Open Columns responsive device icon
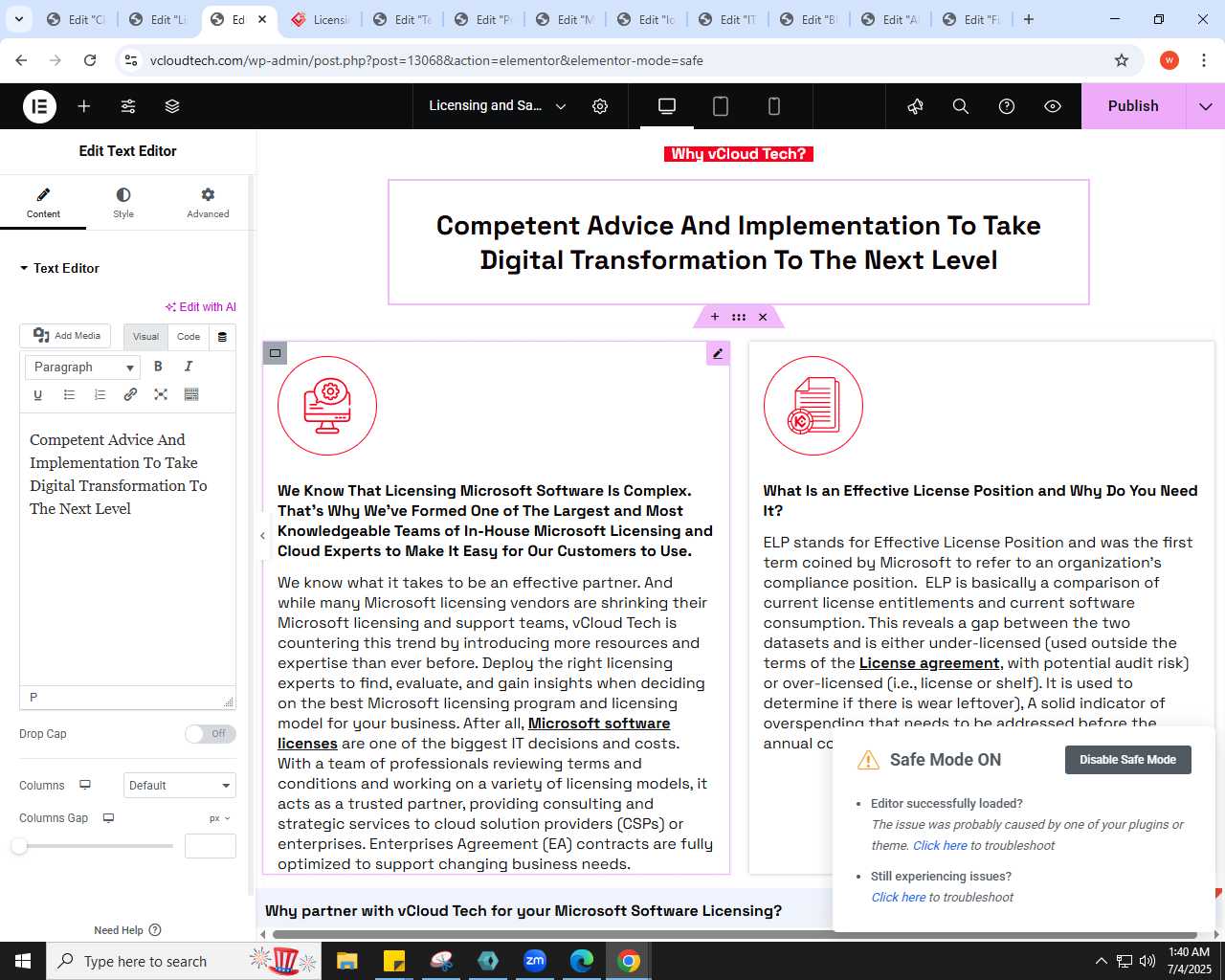Screen dimensions: 1225x980 click(x=85, y=785)
